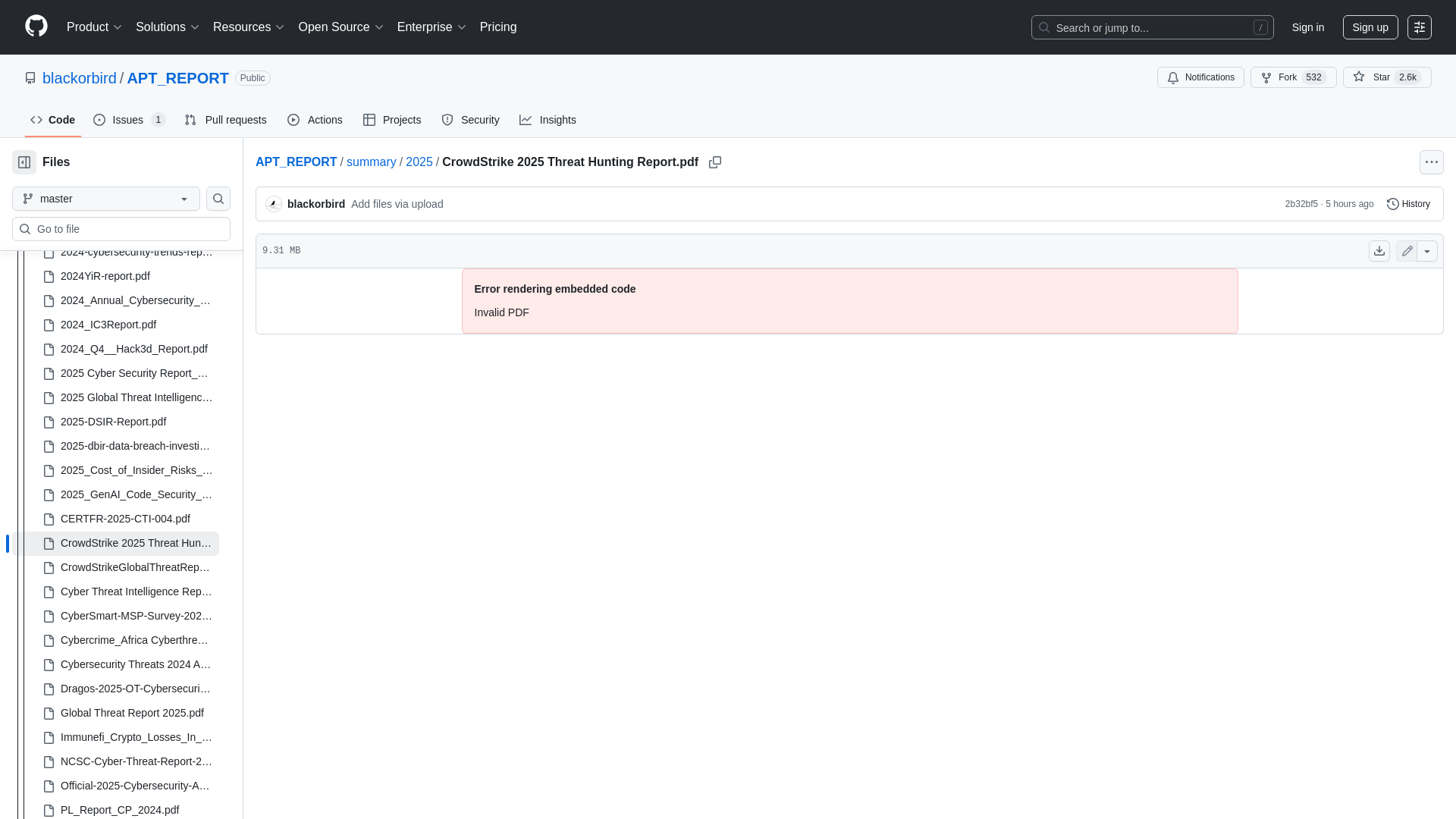The image size is (1456, 819).
Task: Open the master branch selector
Action: pos(106,199)
